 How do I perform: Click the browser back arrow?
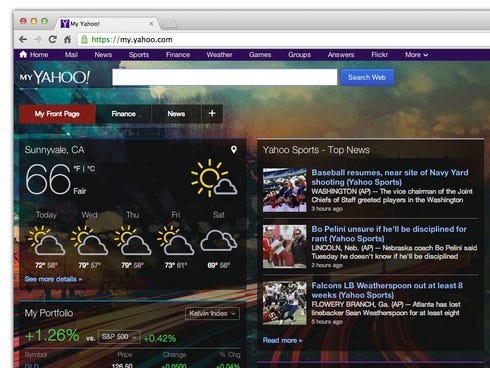23,39
